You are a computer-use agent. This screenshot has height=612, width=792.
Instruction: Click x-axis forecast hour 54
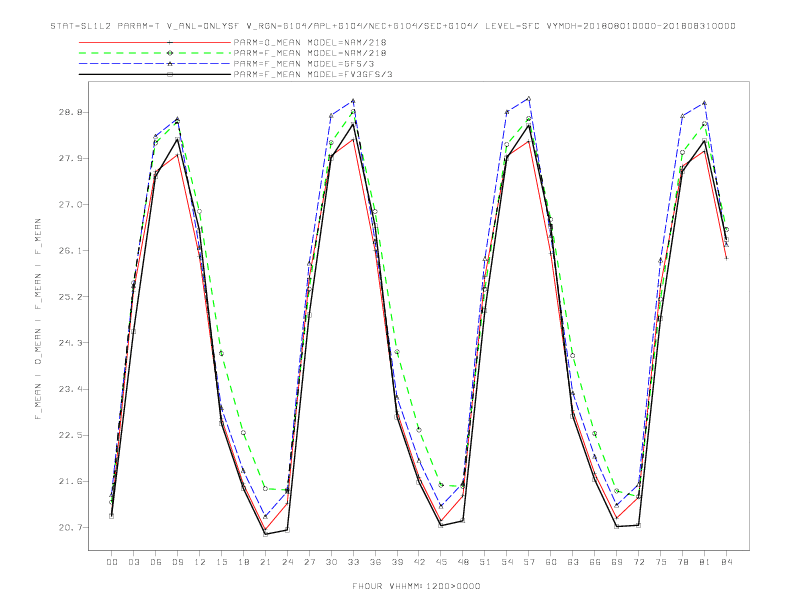coord(507,562)
